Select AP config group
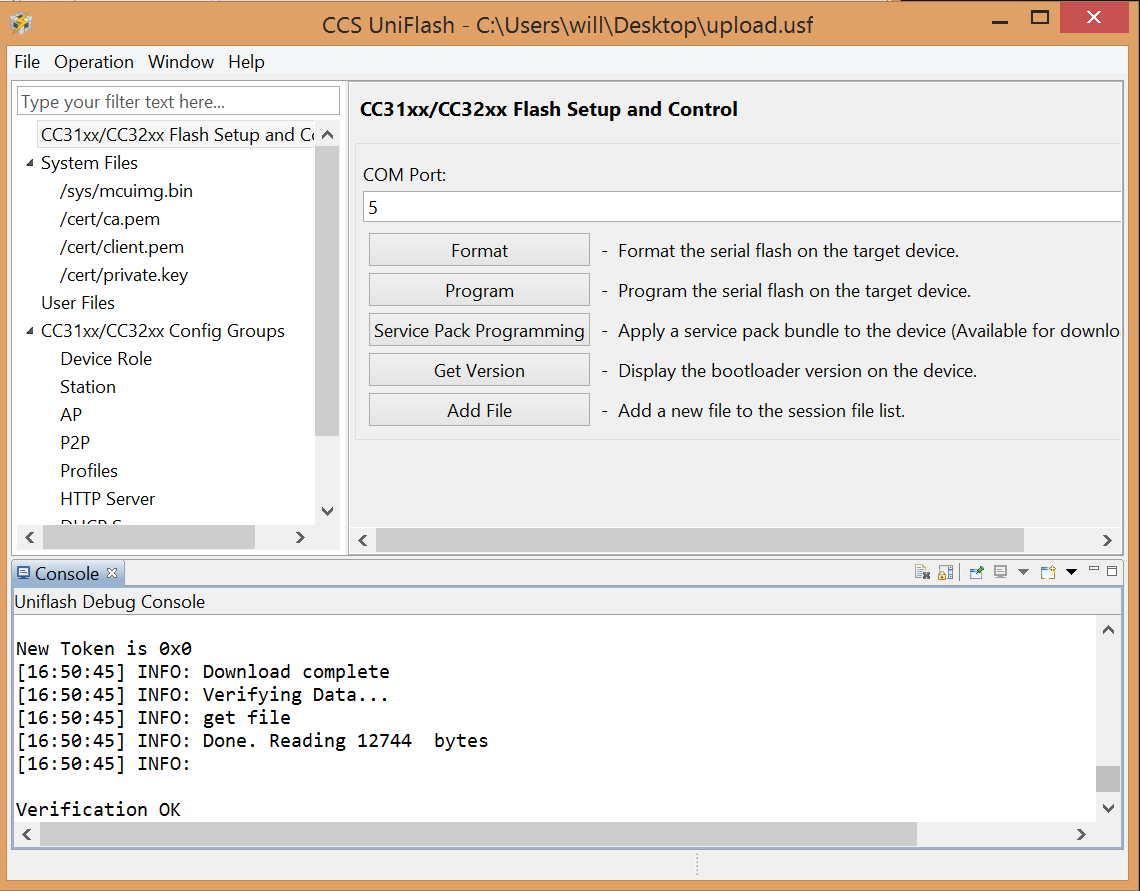The image size is (1140, 891). pos(71,414)
